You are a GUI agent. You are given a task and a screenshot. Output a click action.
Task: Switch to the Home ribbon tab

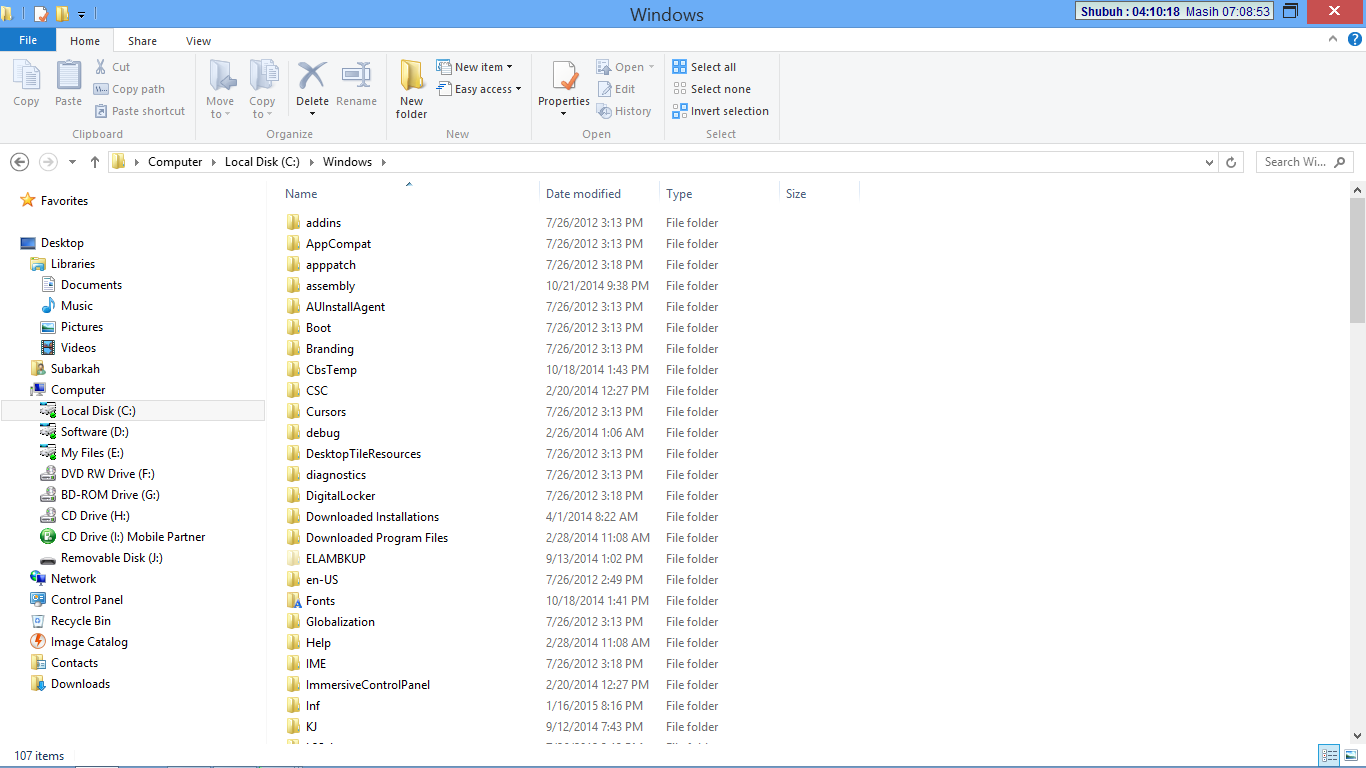tap(85, 41)
